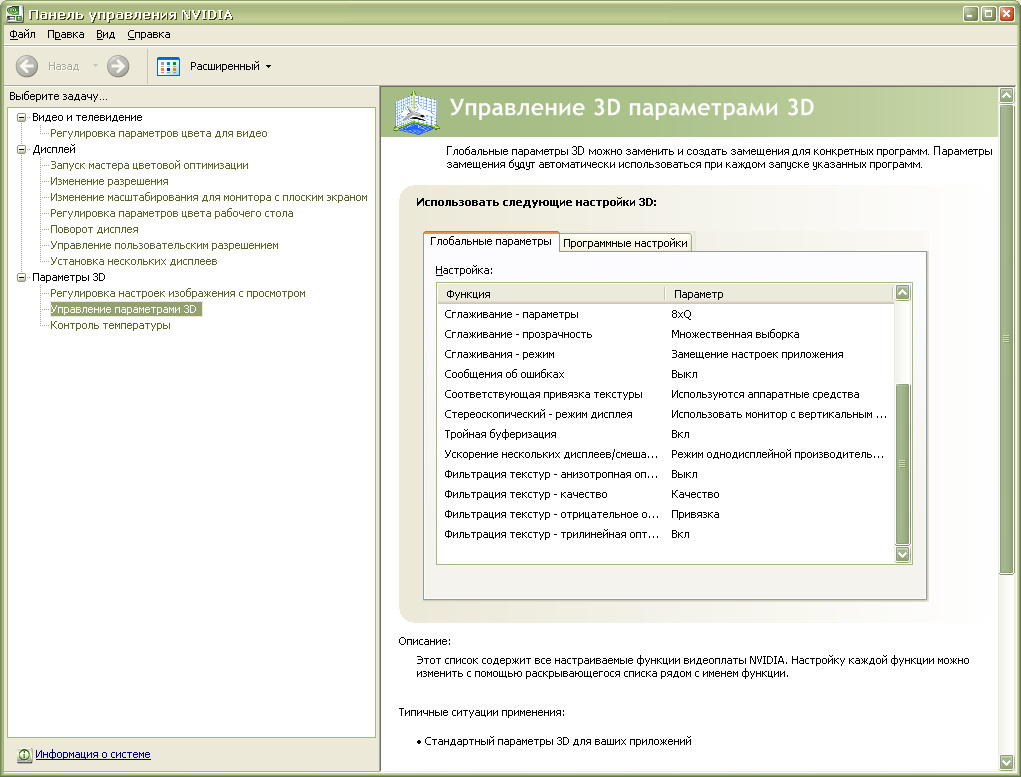
Task: Select Контроль температуры task
Action: (110, 325)
